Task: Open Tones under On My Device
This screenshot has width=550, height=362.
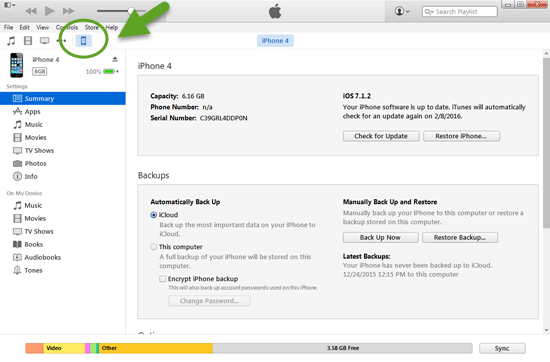Action: (x=63, y=270)
